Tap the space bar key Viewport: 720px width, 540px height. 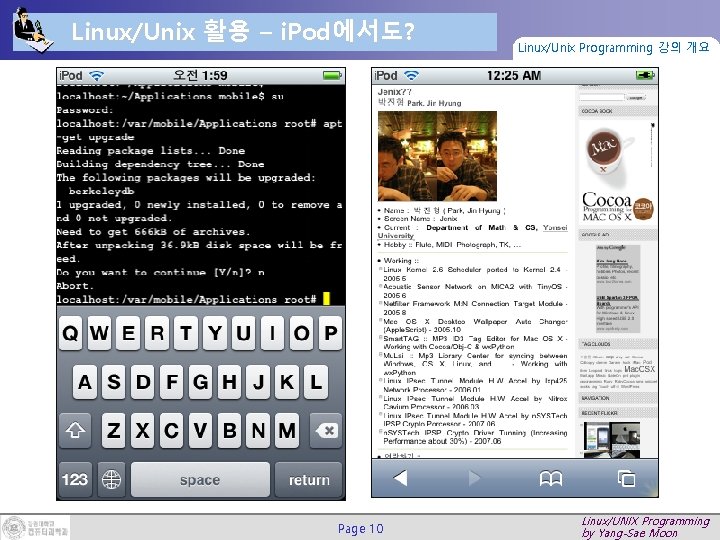click(x=200, y=479)
